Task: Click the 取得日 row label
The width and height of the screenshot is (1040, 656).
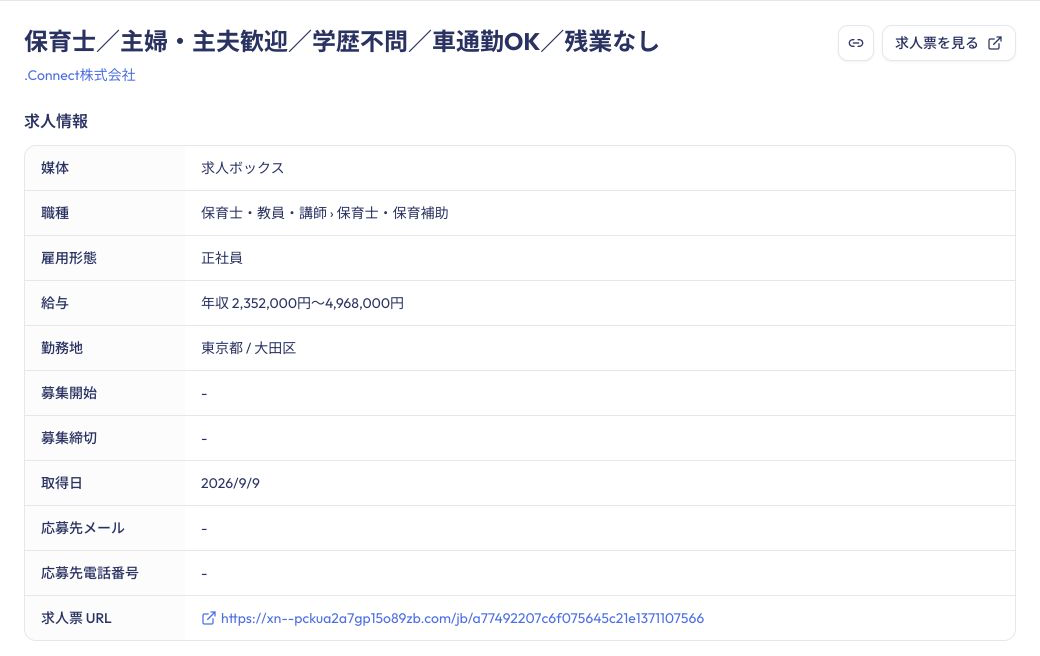Action: pos(62,484)
